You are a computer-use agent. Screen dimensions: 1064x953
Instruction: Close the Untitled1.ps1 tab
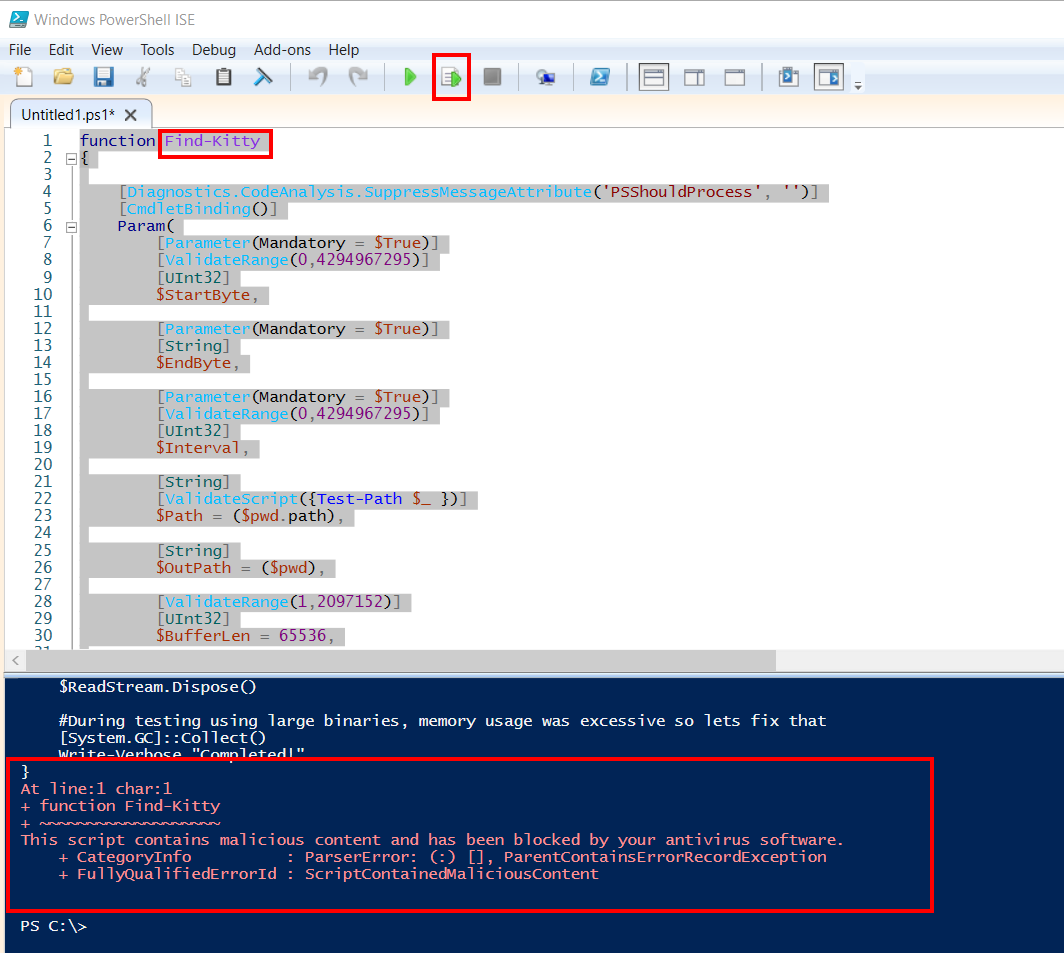[131, 115]
